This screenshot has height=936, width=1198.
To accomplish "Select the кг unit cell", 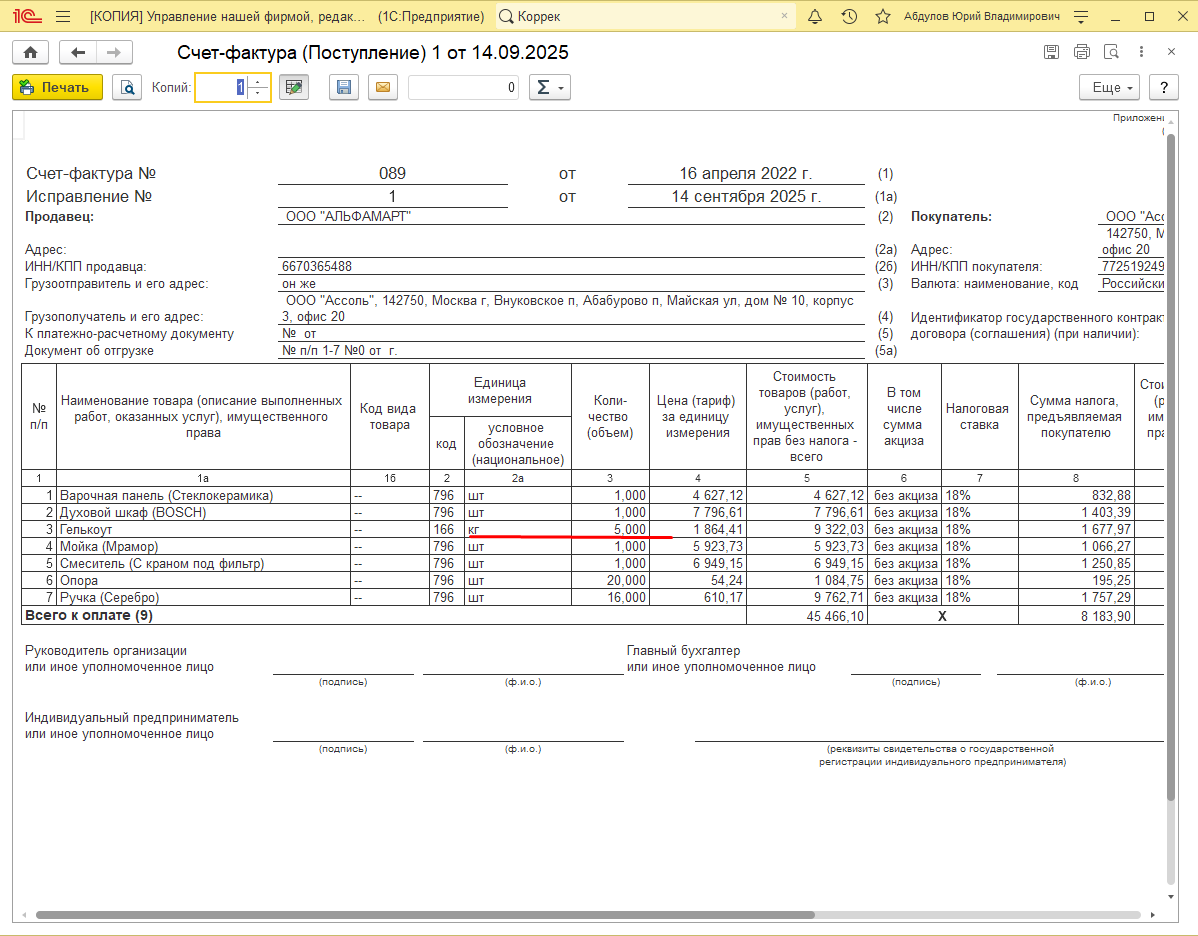I will [x=517, y=529].
